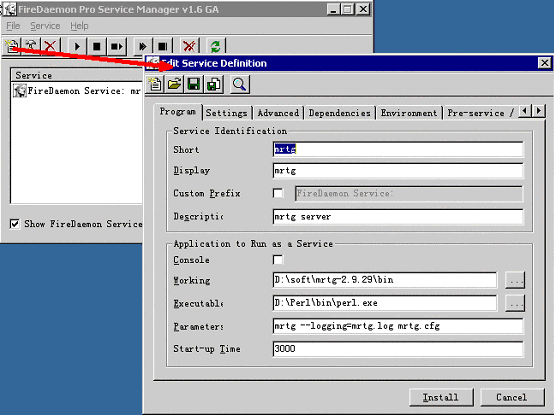The image size is (554, 415).
Task: Click the save-as floppy with document icon
Action: (x=214, y=84)
